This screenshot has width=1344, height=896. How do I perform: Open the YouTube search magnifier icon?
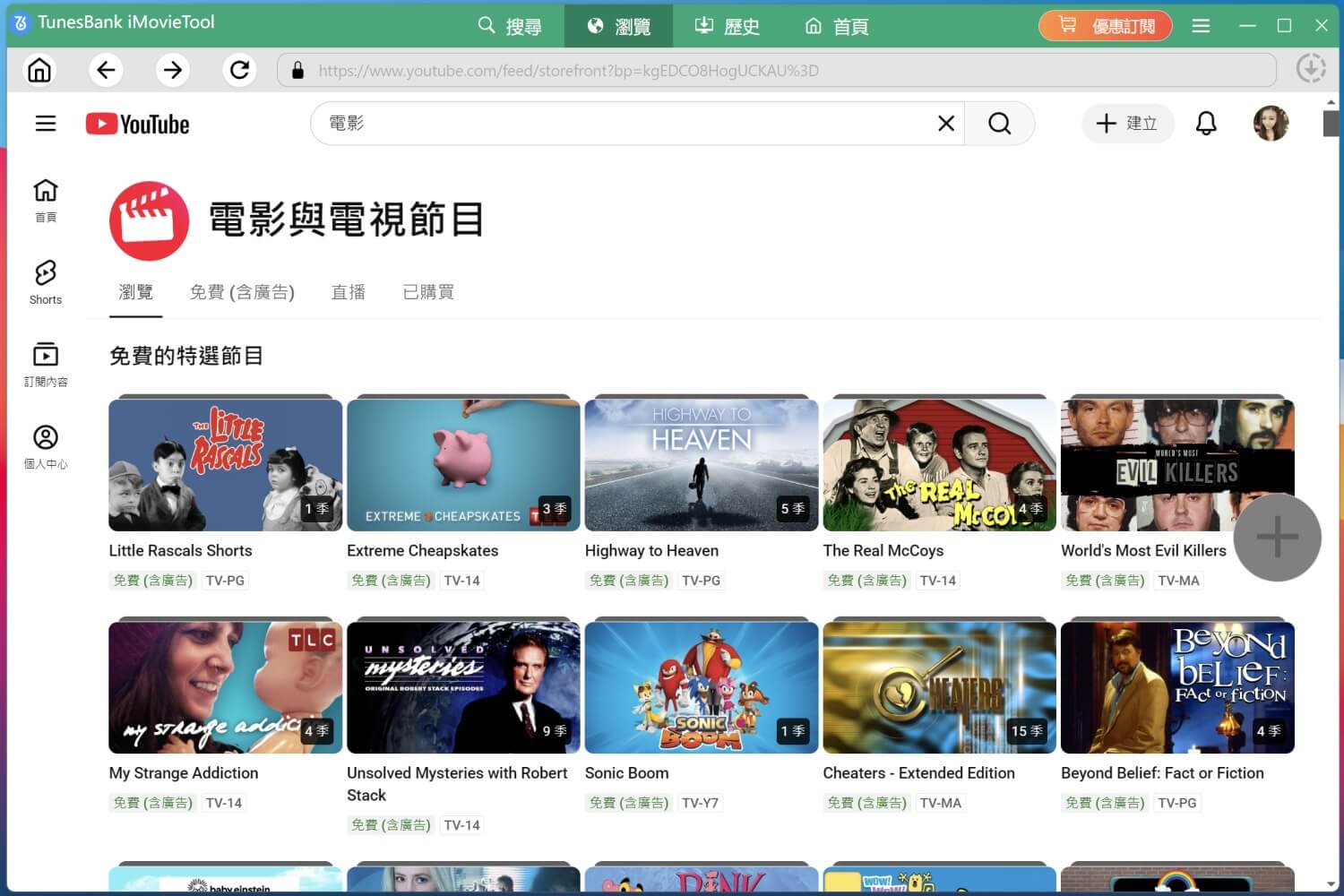[1000, 124]
